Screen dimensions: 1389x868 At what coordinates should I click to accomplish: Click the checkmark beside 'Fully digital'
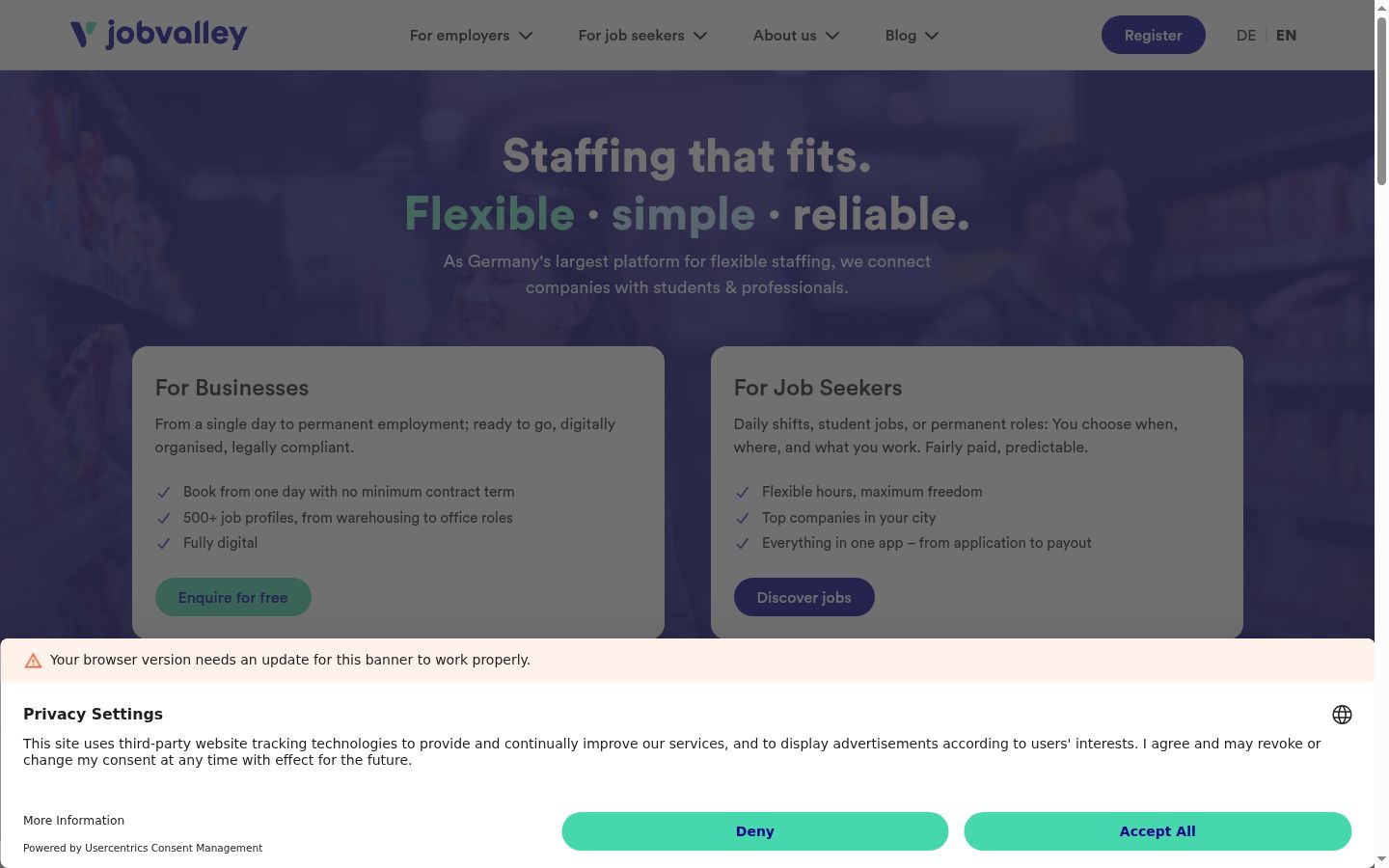coord(163,543)
